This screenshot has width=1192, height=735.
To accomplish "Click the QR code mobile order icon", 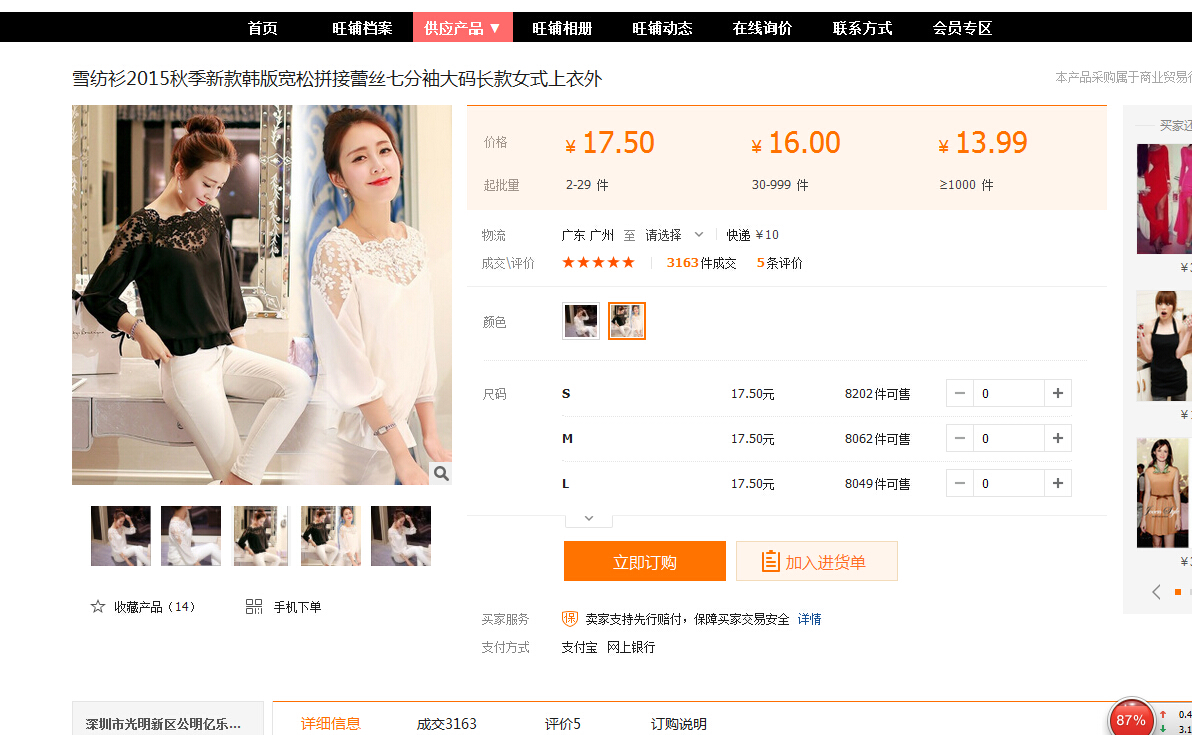I will point(254,607).
